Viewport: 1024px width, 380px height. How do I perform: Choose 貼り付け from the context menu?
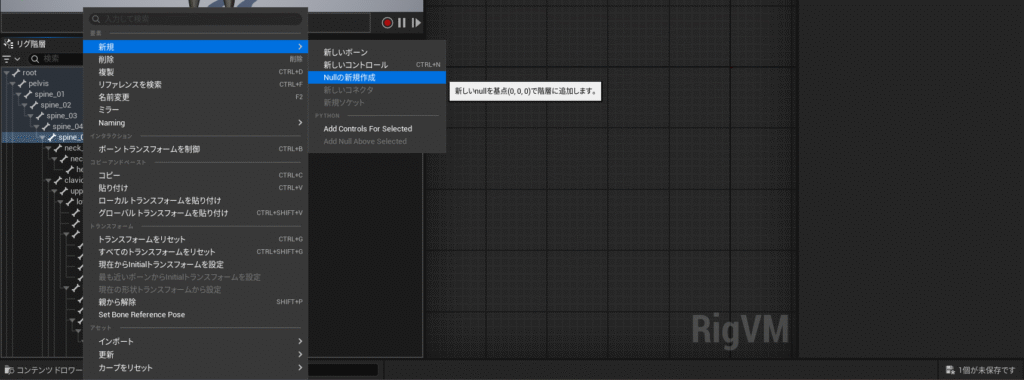click(x=195, y=188)
